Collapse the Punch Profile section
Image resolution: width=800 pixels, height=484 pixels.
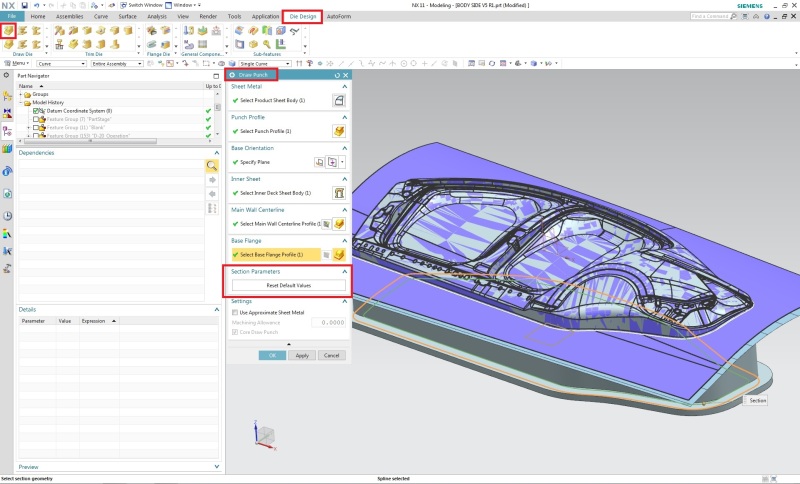(x=344, y=117)
